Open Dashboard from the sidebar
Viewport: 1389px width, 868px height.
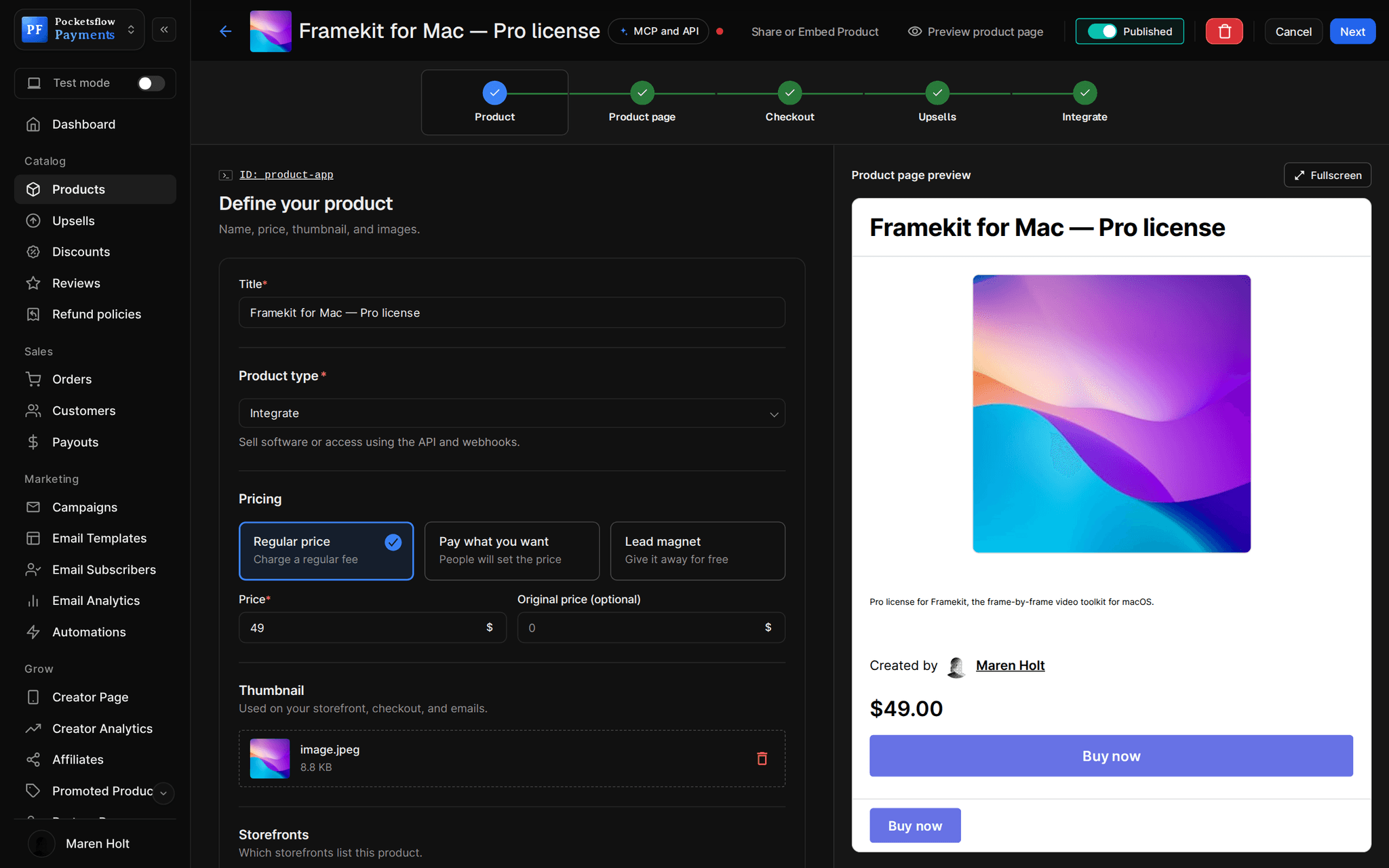pos(95,124)
